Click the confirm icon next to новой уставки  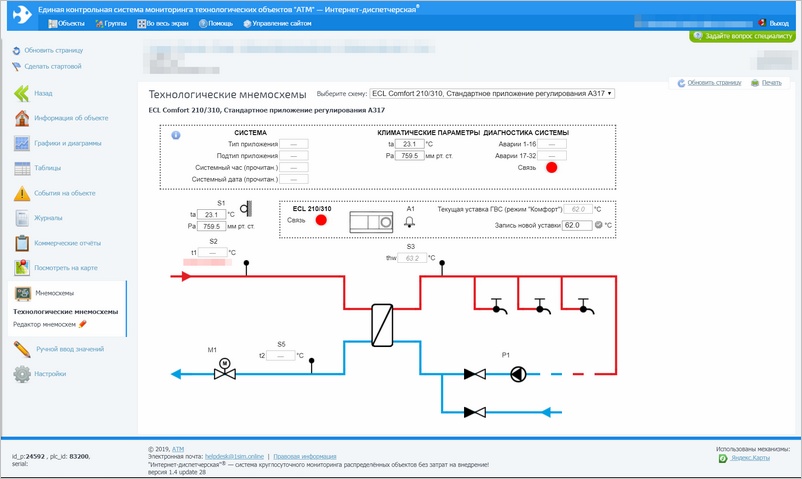[x=598, y=225]
